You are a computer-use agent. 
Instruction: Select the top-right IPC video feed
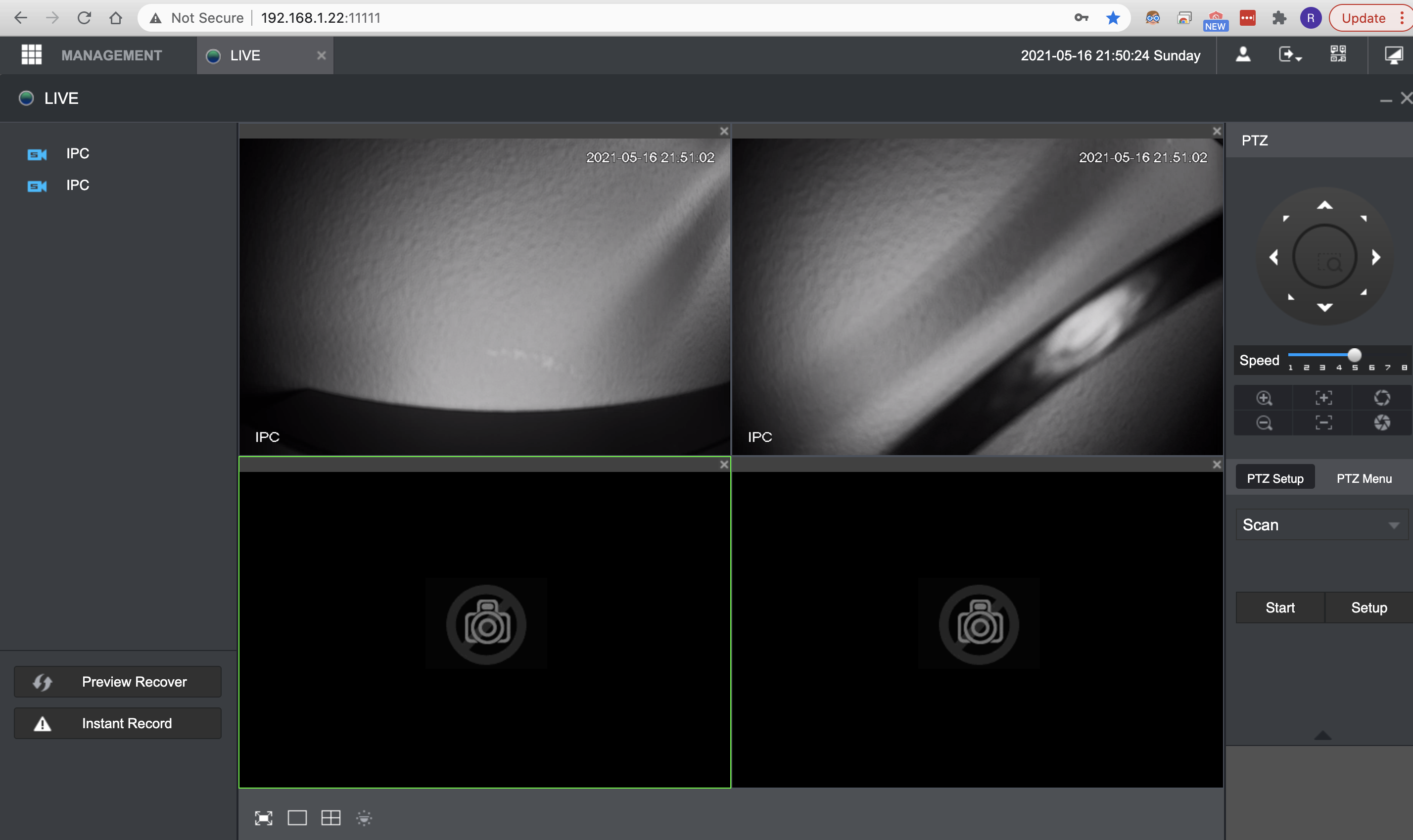(x=977, y=297)
